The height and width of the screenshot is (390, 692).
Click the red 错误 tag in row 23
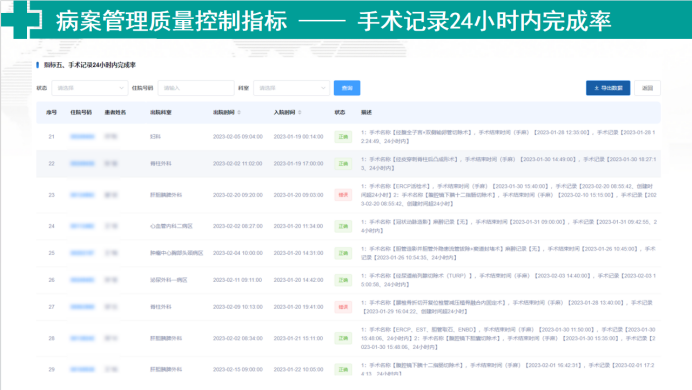tap(343, 195)
